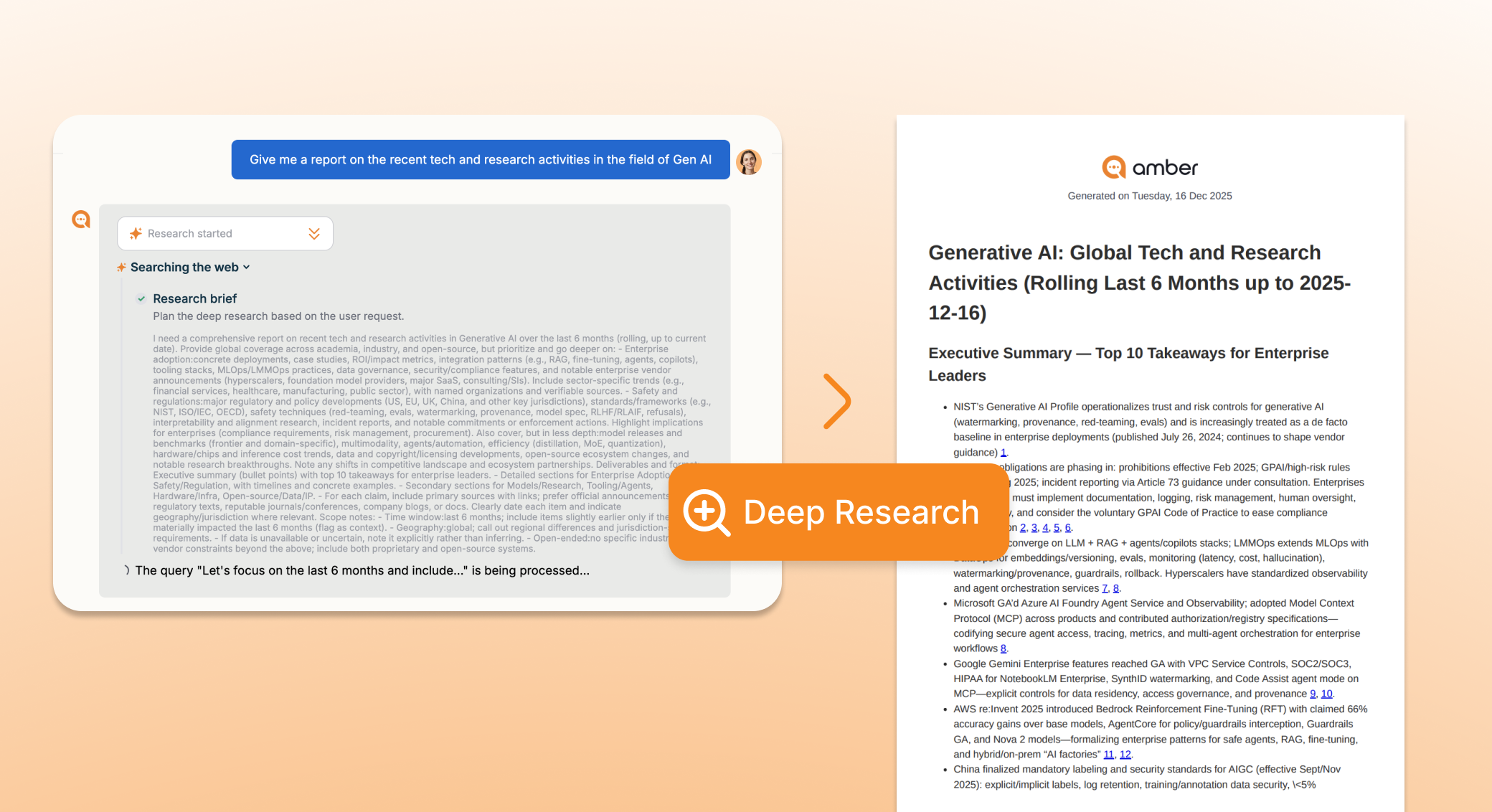Open citation link 1 after NIST guidance
The height and width of the screenshot is (812, 1492).
click(1003, 453)
